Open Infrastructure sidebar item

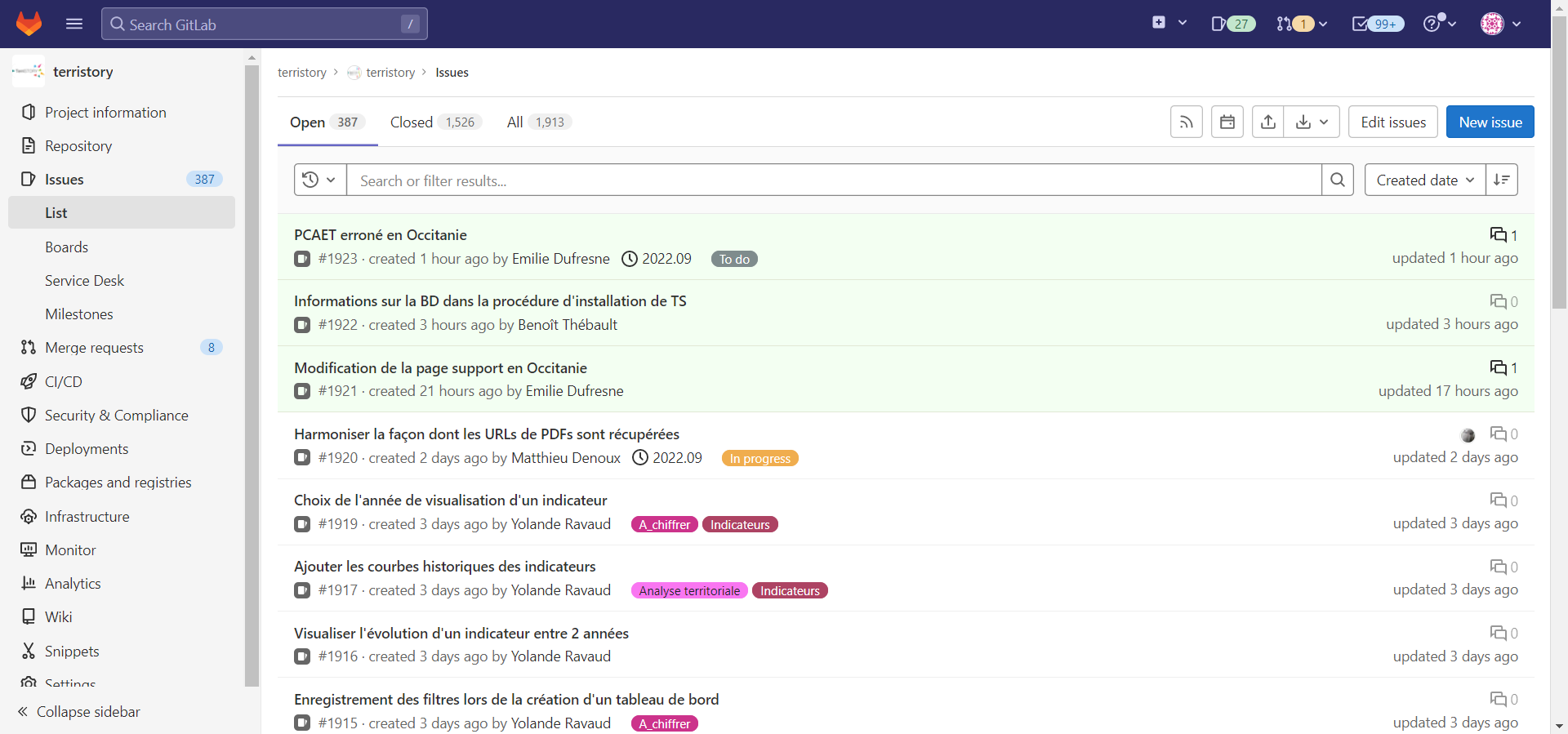click(x=122, y=517)
